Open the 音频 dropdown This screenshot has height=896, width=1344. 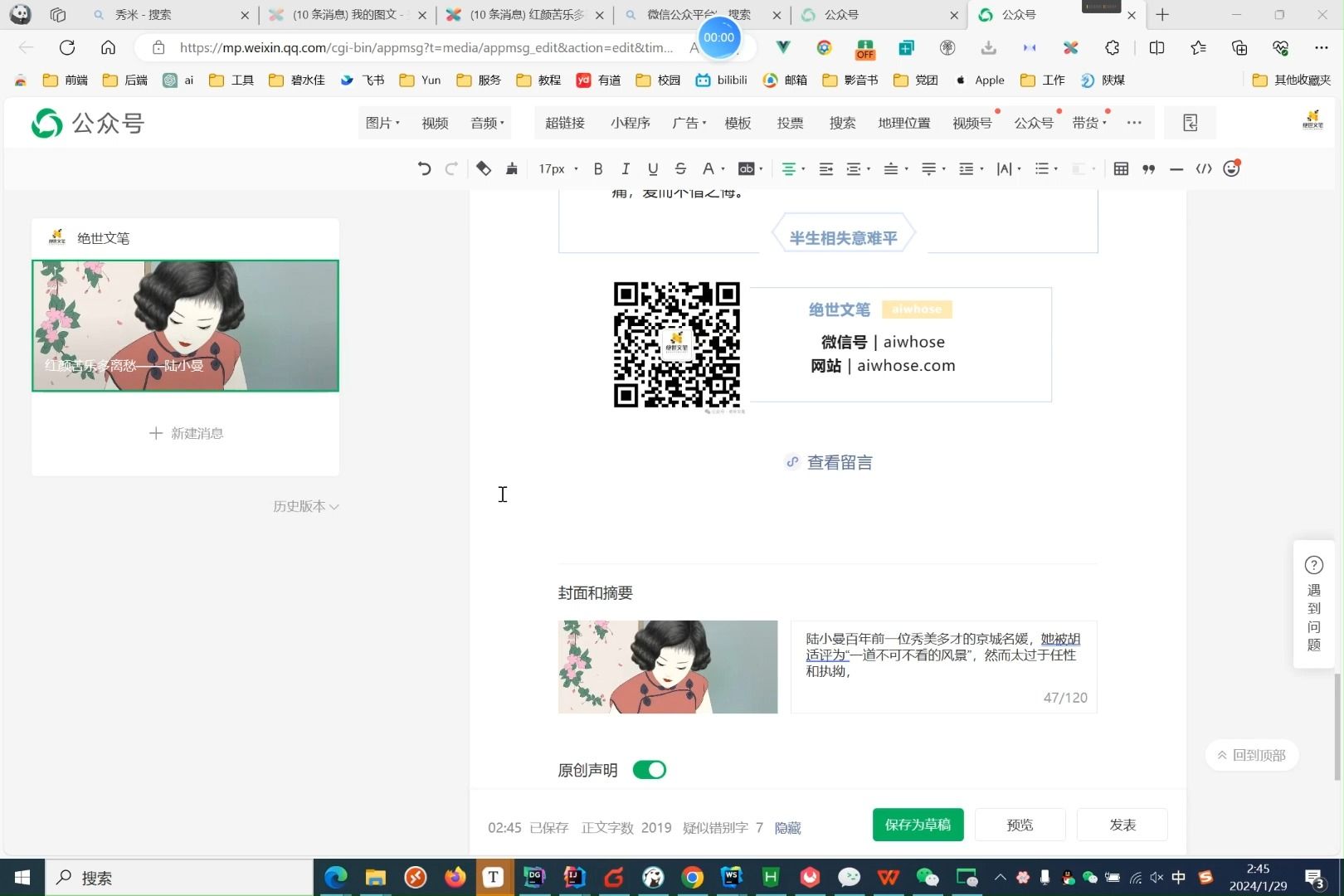pyautogui.click(x=488, y=123)
